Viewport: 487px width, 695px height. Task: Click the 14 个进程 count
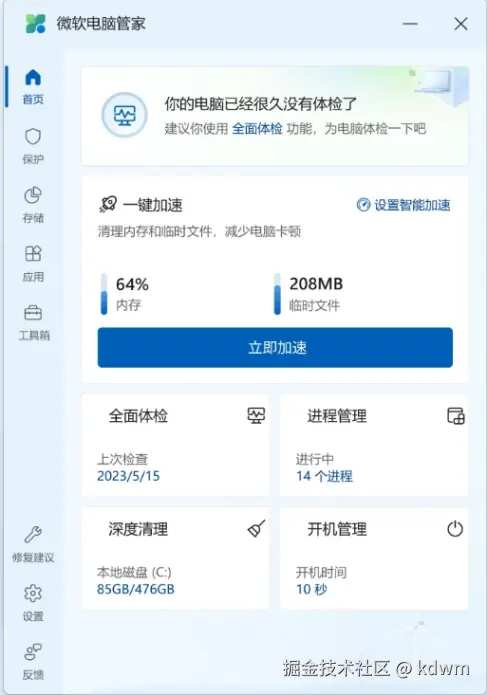tap(324, 476)
